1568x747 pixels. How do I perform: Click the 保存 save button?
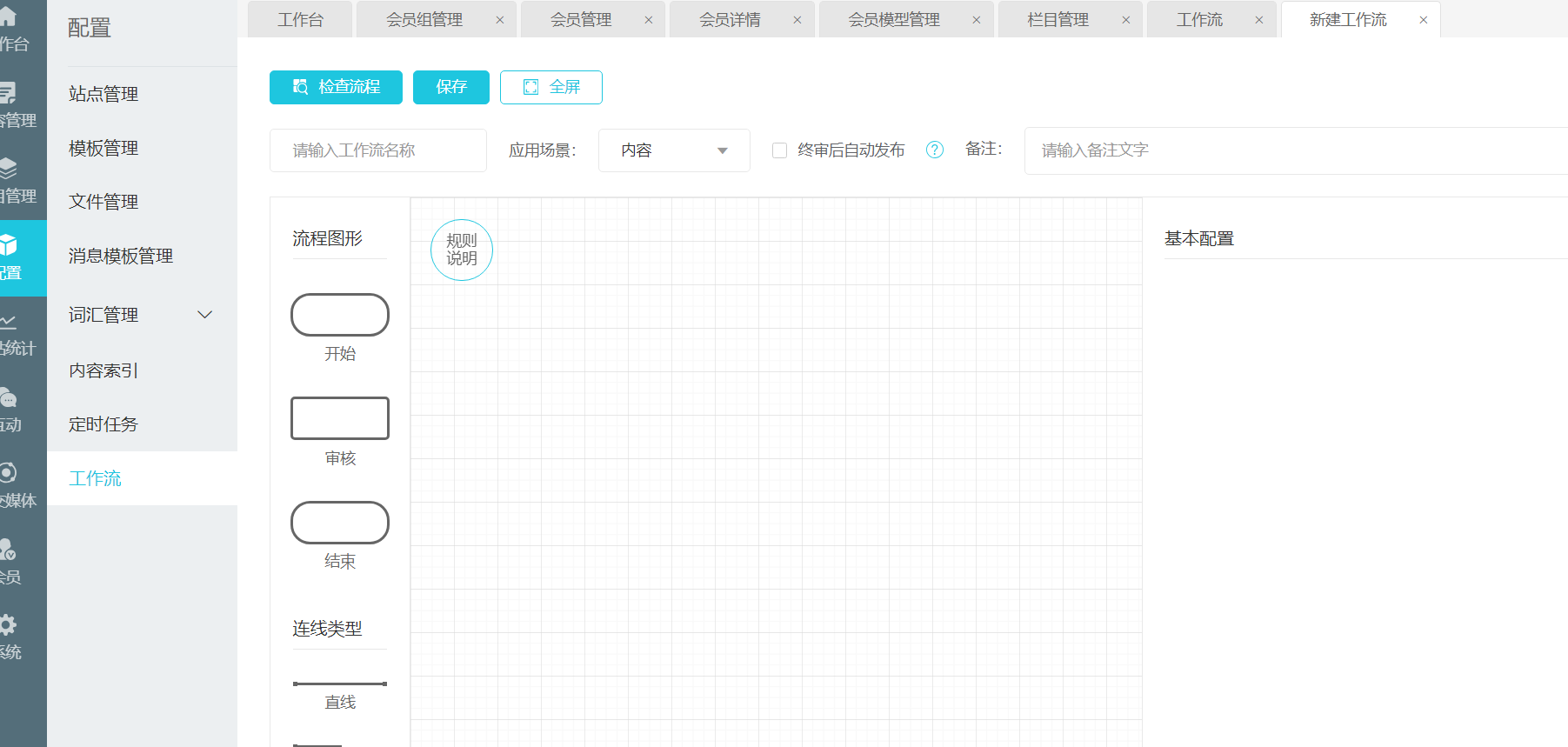pos(450,87)
